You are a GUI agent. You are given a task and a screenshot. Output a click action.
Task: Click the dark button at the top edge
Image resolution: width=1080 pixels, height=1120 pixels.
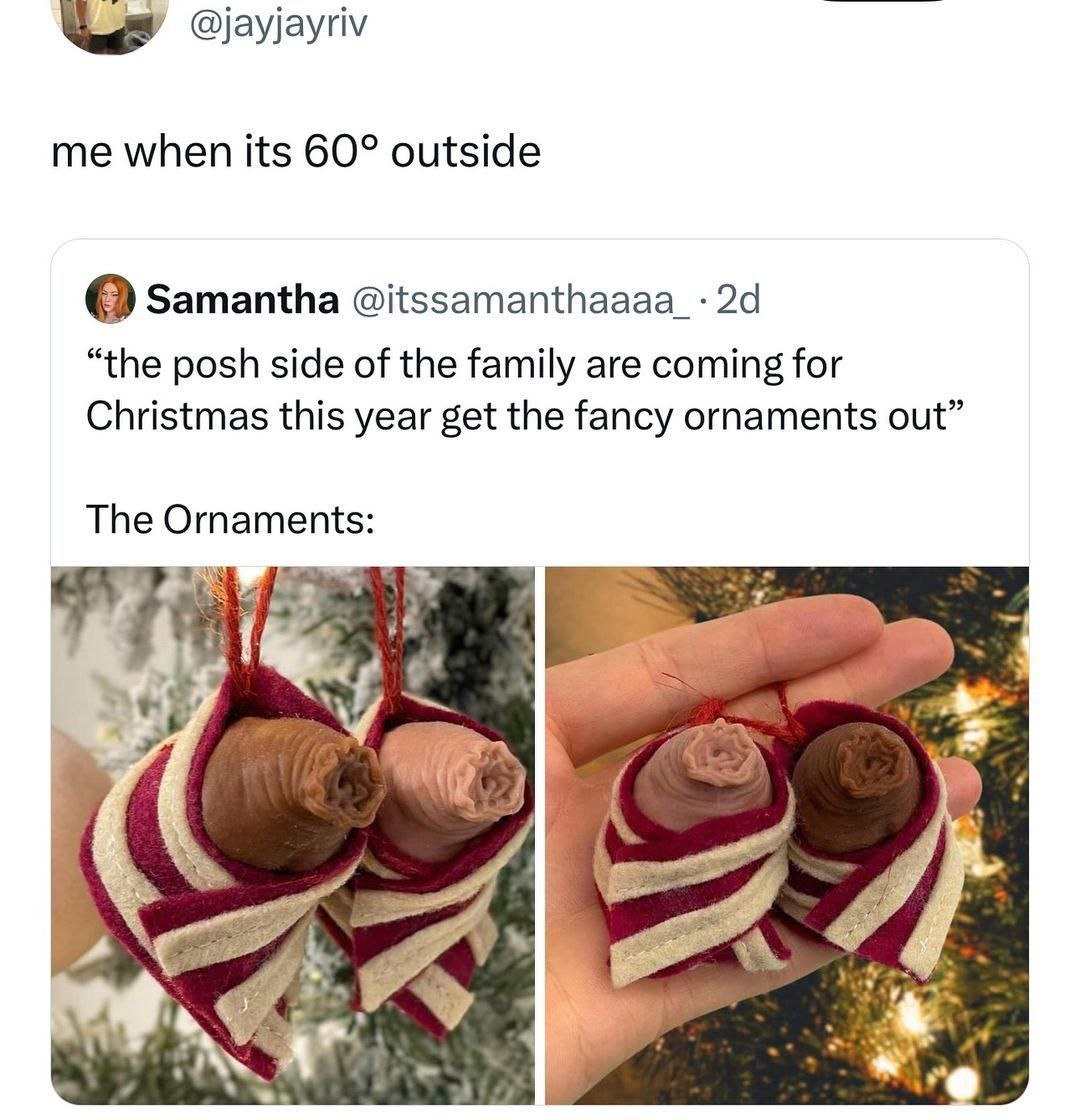pyautogui.click(x=884, y=1)
